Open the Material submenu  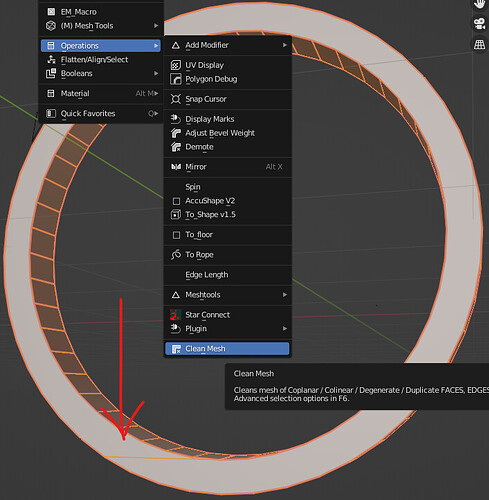coord(101,93)
